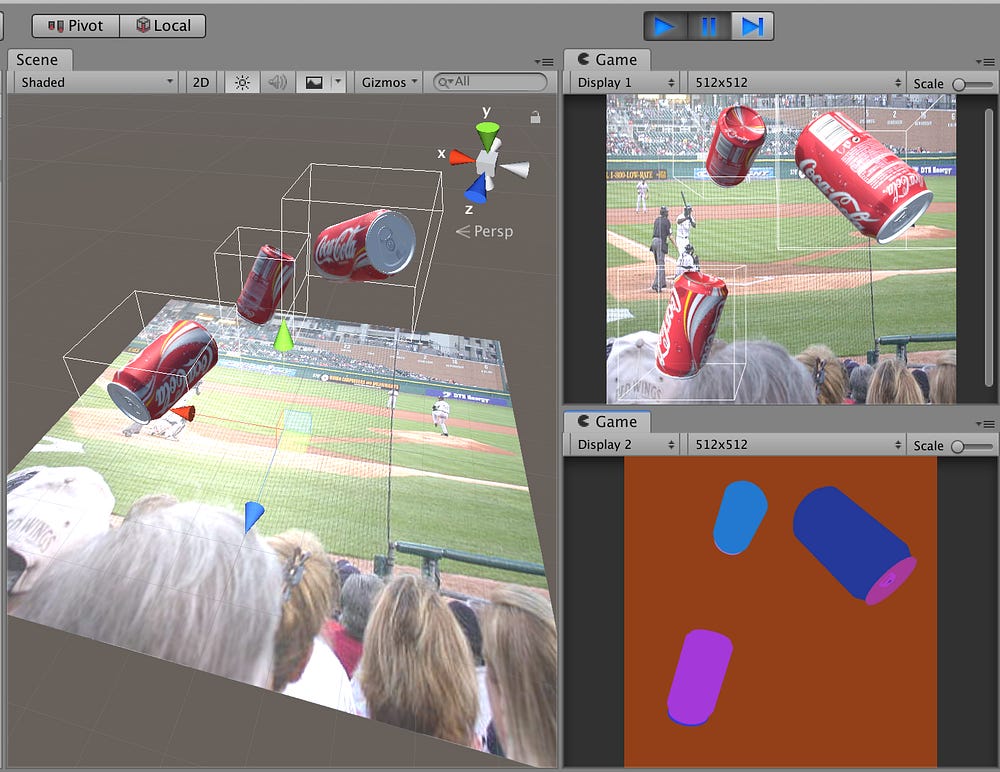Click the red move handle arrow in Scene
This screenshot has width=1000, height=772.
pyautogui.click(x=184, y=413)
